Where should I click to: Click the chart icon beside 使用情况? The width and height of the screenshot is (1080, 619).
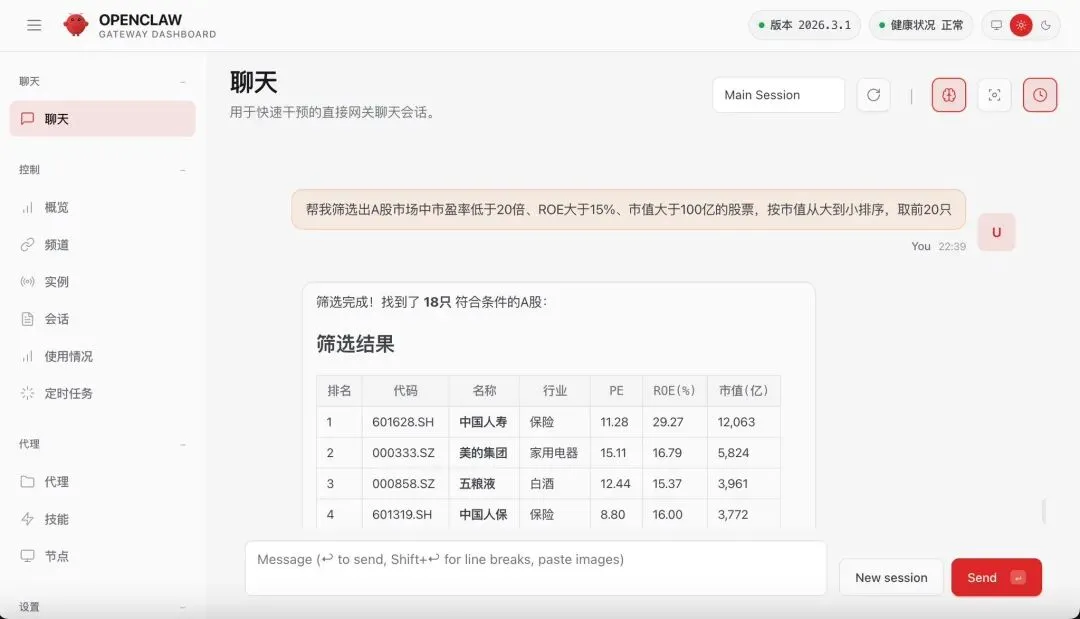pyautogui.click(x=28, y=356)
